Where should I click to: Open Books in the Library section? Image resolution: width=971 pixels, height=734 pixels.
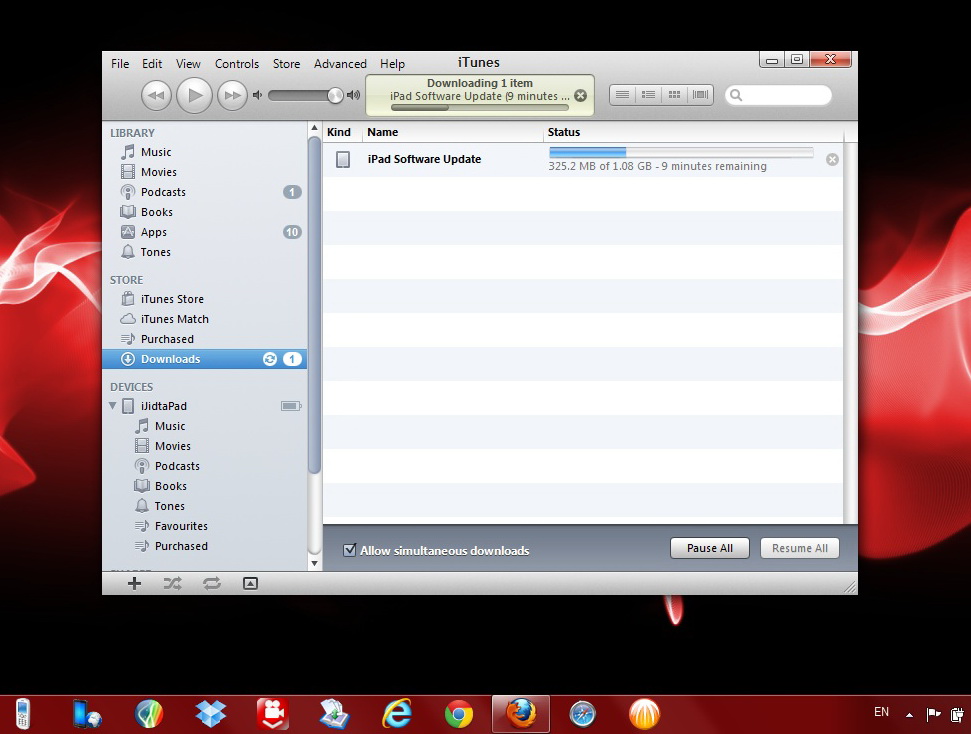click(204, 212)
